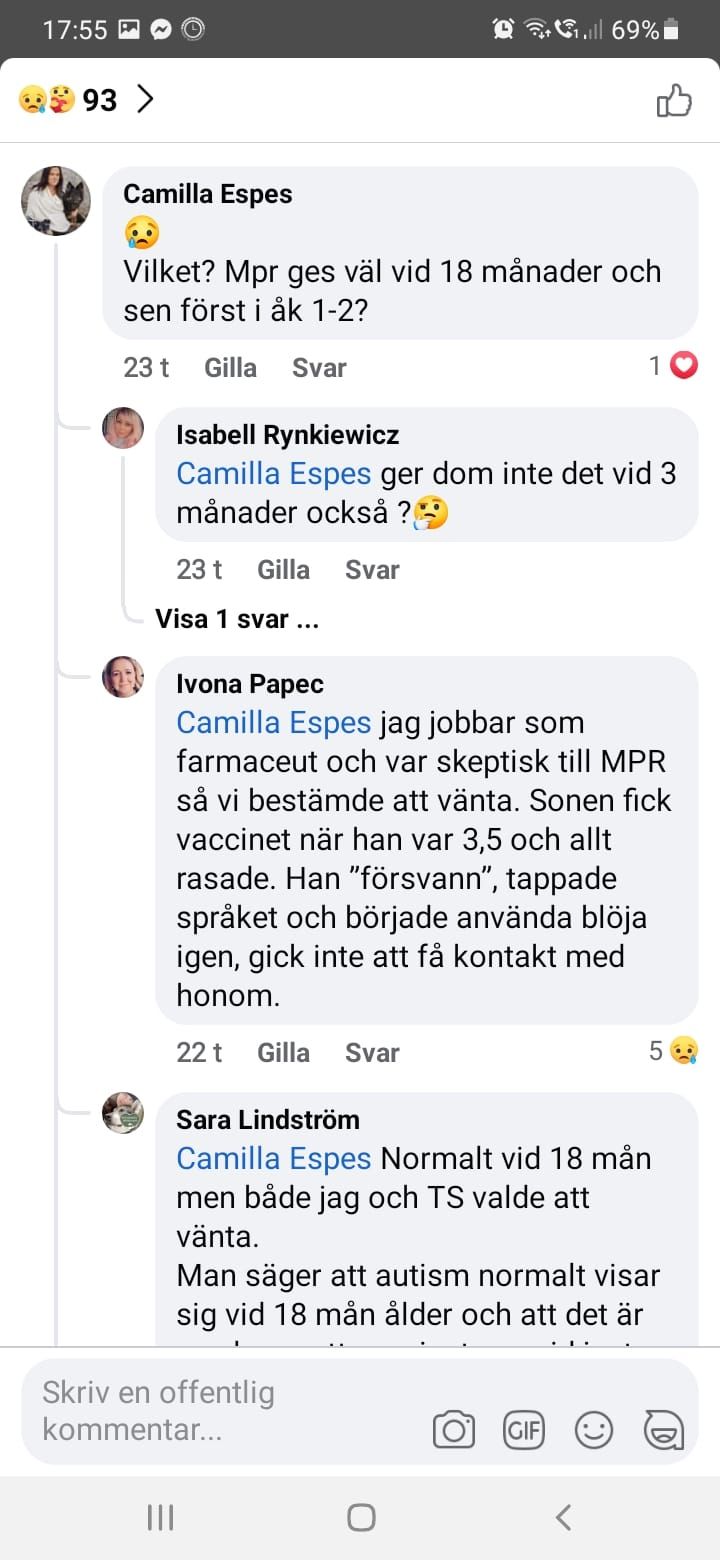Open the recent apps navigation icon
Image resolution: width=720 pixels, height=1560 pixels.
[x=160, y=1517]
